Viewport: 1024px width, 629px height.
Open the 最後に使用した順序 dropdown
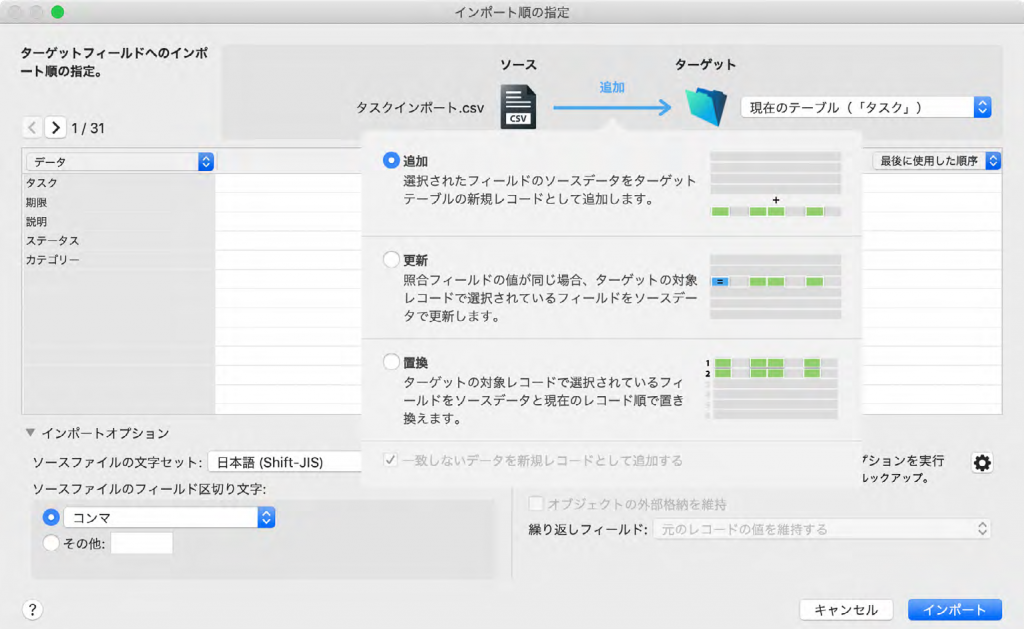coord(936,161)
